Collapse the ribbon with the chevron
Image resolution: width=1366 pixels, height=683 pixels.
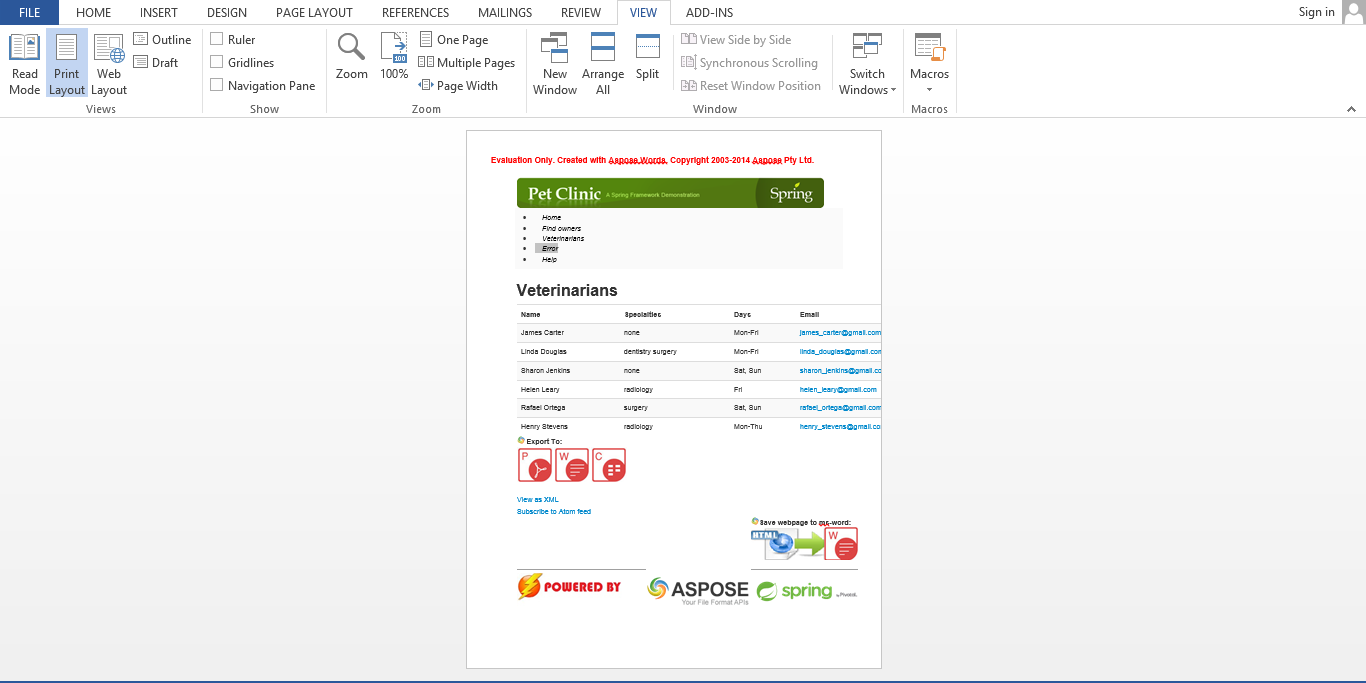pos(1351,109)
